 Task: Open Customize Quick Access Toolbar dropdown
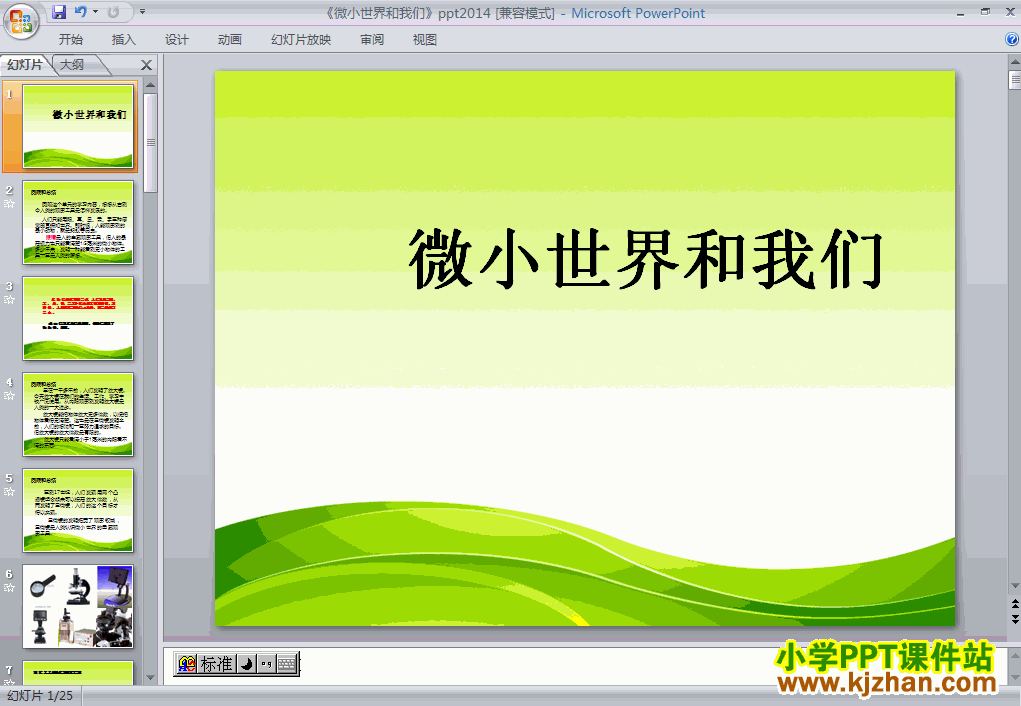(142, 12)
